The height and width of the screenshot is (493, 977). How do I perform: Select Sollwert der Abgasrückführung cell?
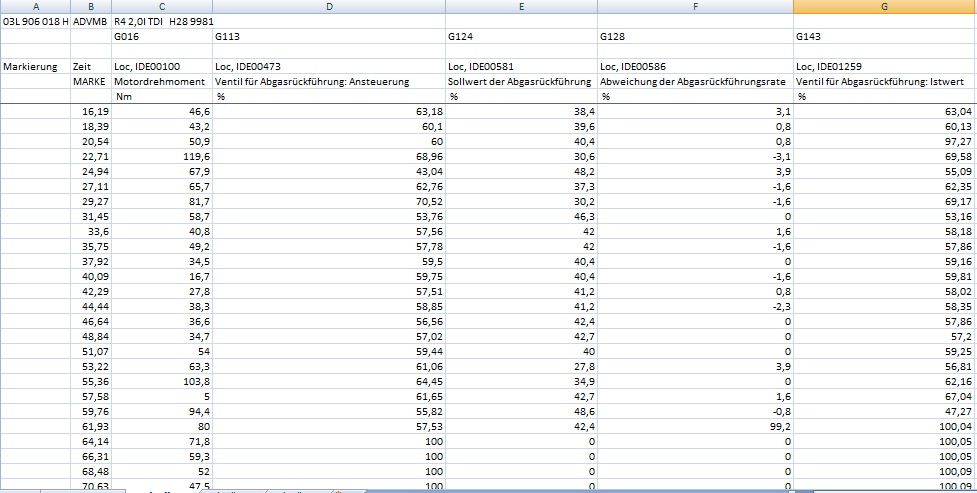click(x=520, y=81)
